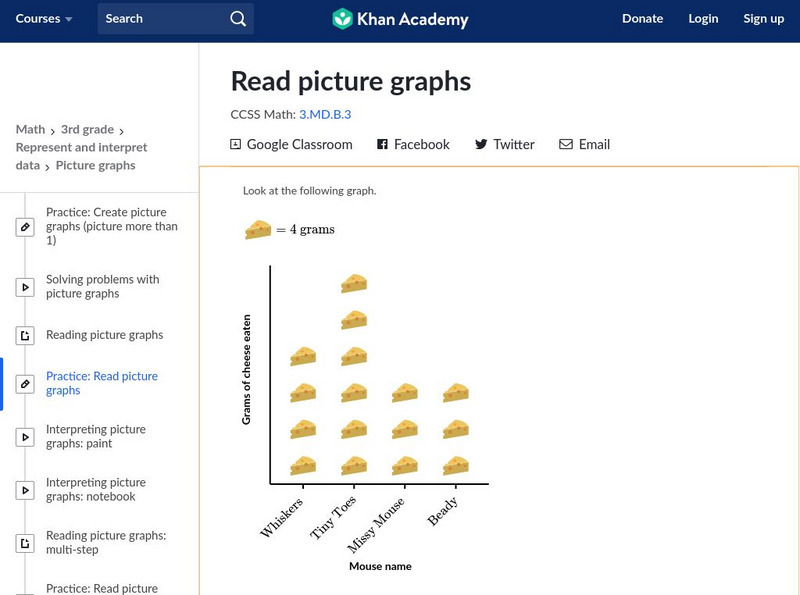Select Interpreting picture graphs: paint lesson

click(95, 436)
